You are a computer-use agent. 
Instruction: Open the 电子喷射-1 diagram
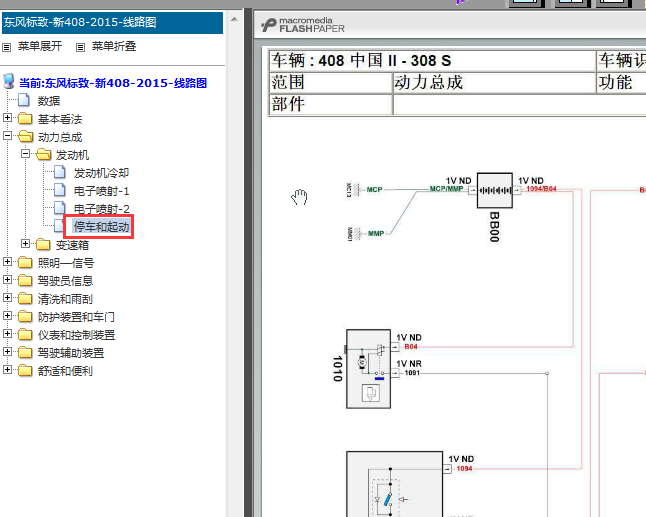(101, 191)
